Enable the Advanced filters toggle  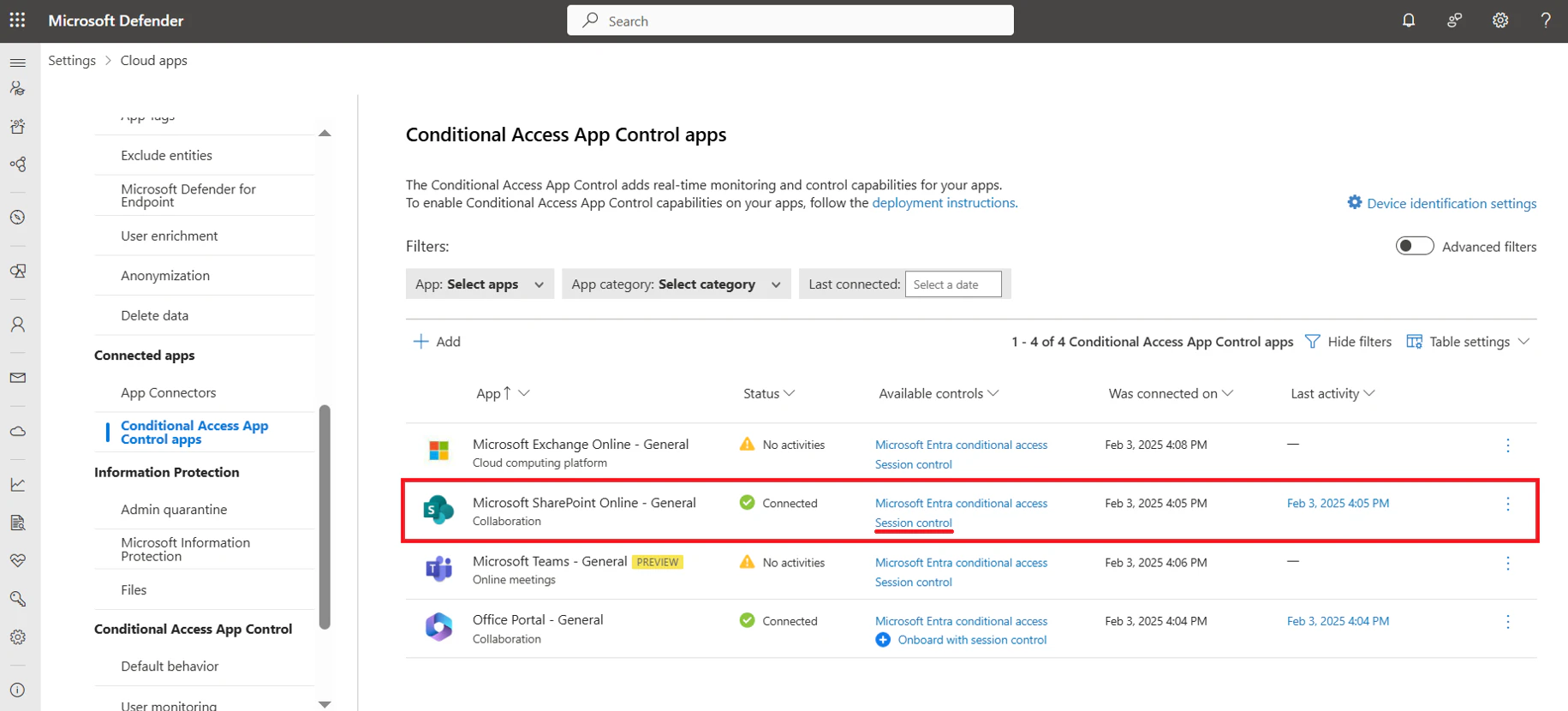1415,246
